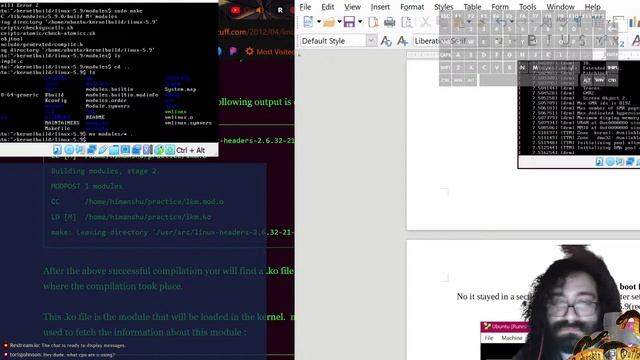Image resolution: width=640 pixels, height=360 pixels.
Task: Open the Help menu in LibreOffice Writer
Action: pos(592,7)
